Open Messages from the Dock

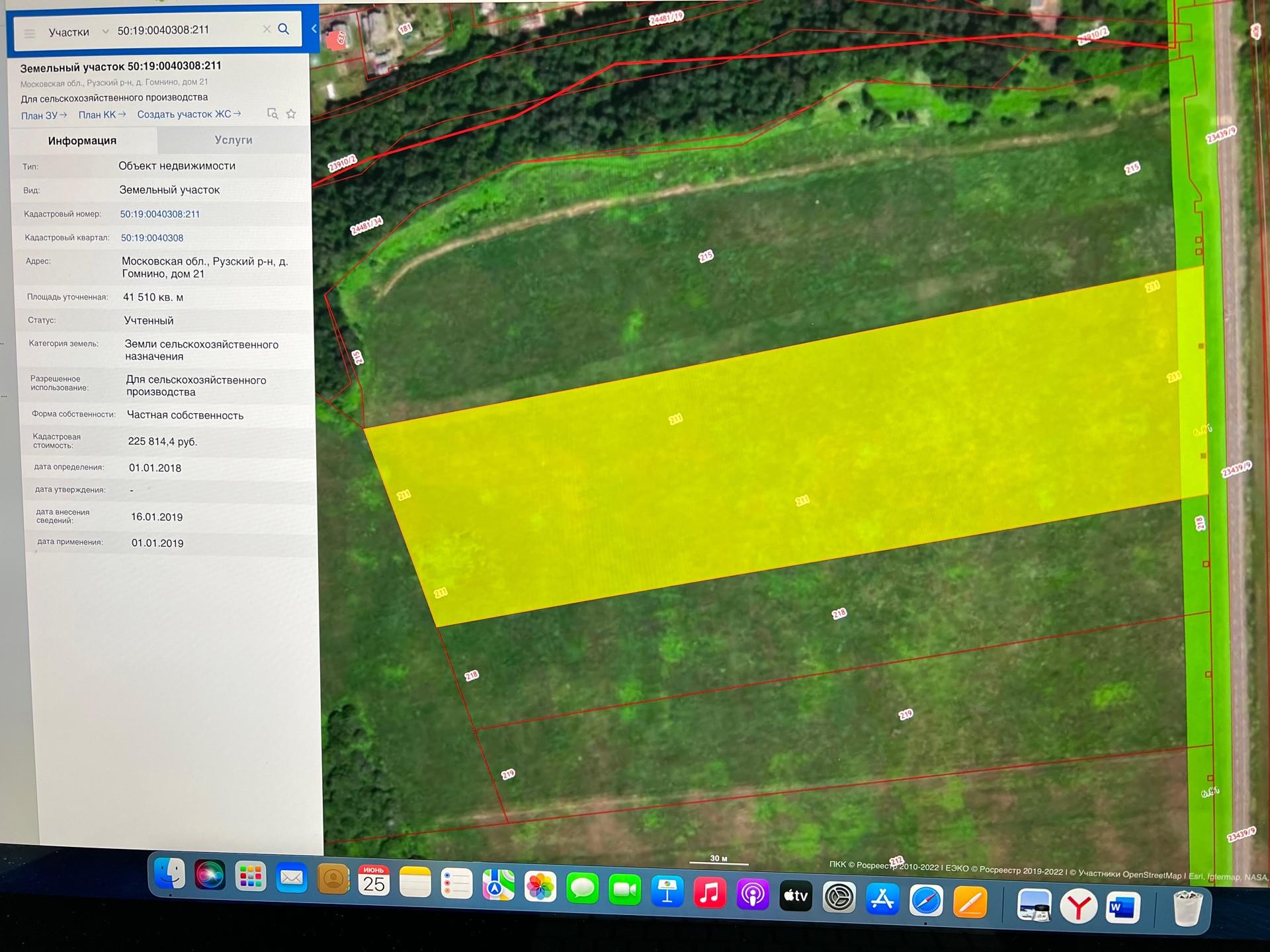click(583, 889)
